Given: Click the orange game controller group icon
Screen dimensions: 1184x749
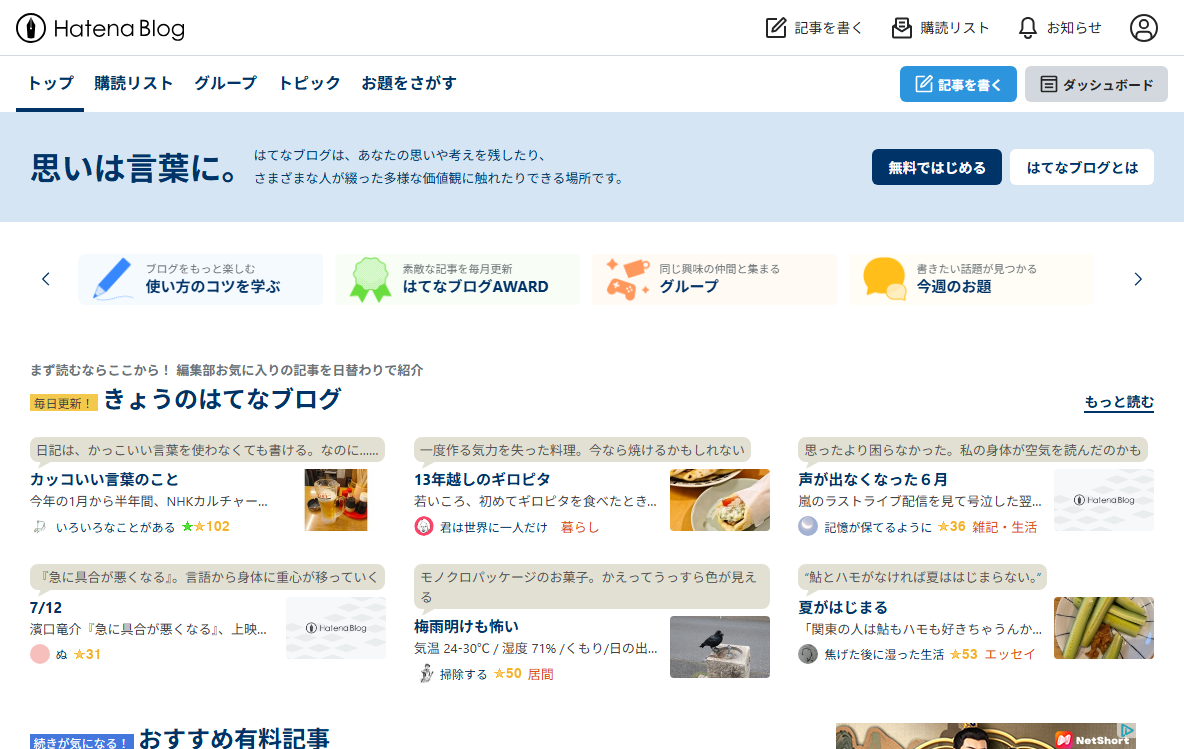Looking at the screenshot, I should click(627, 279).
